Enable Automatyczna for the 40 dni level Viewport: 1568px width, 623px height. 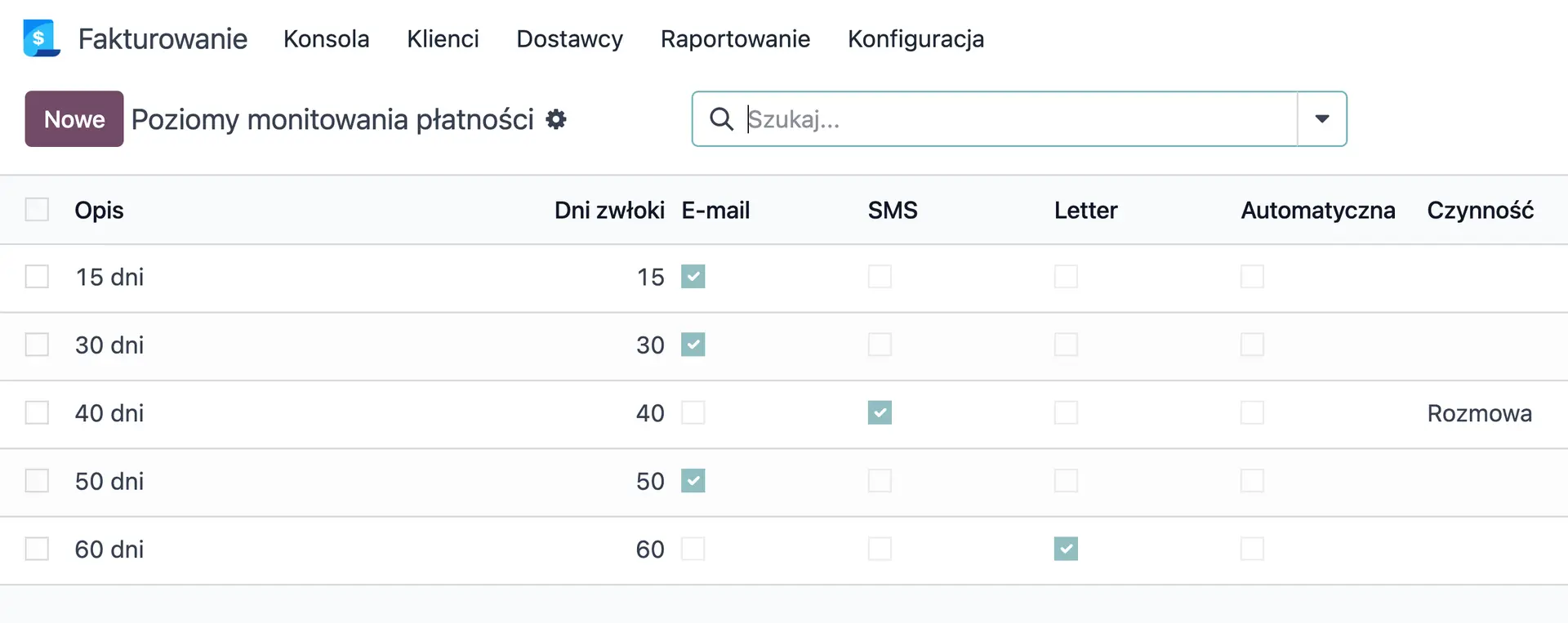[x=1251, y=413]
